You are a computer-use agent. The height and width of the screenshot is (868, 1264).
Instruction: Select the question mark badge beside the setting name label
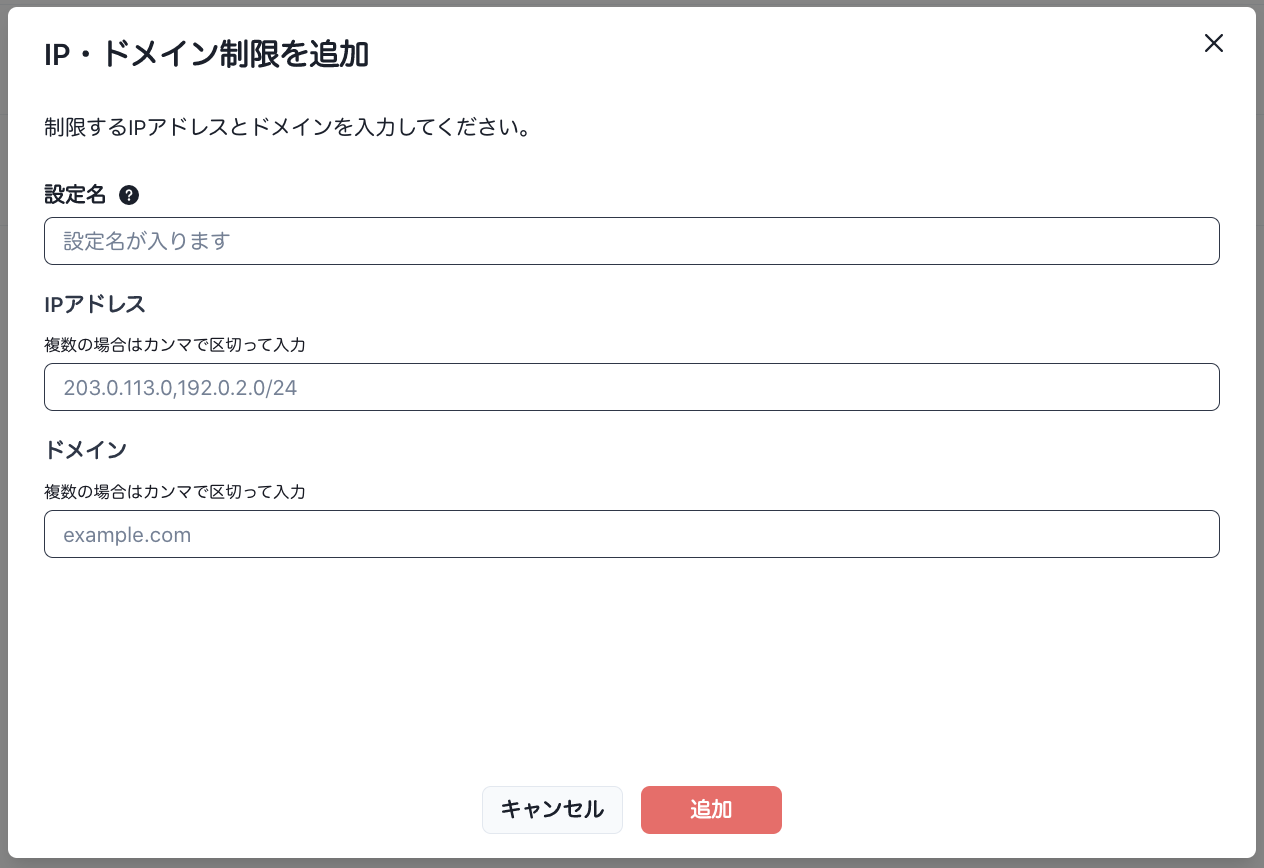tap(128, 196)
